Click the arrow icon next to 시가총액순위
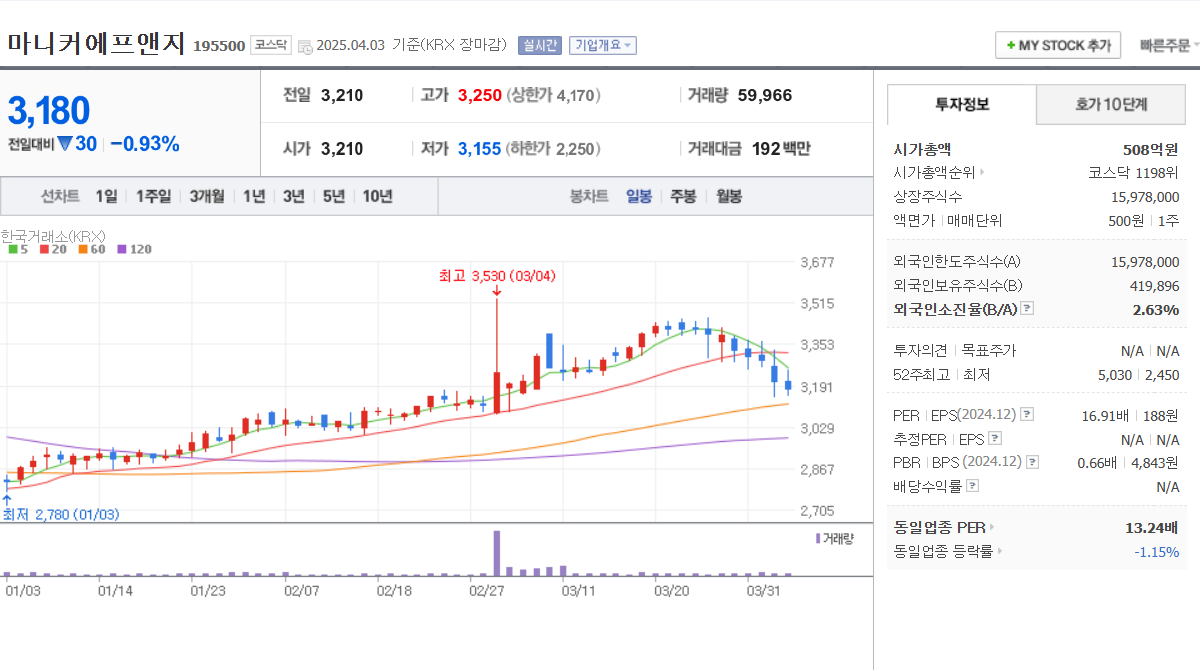 point(982,172)
